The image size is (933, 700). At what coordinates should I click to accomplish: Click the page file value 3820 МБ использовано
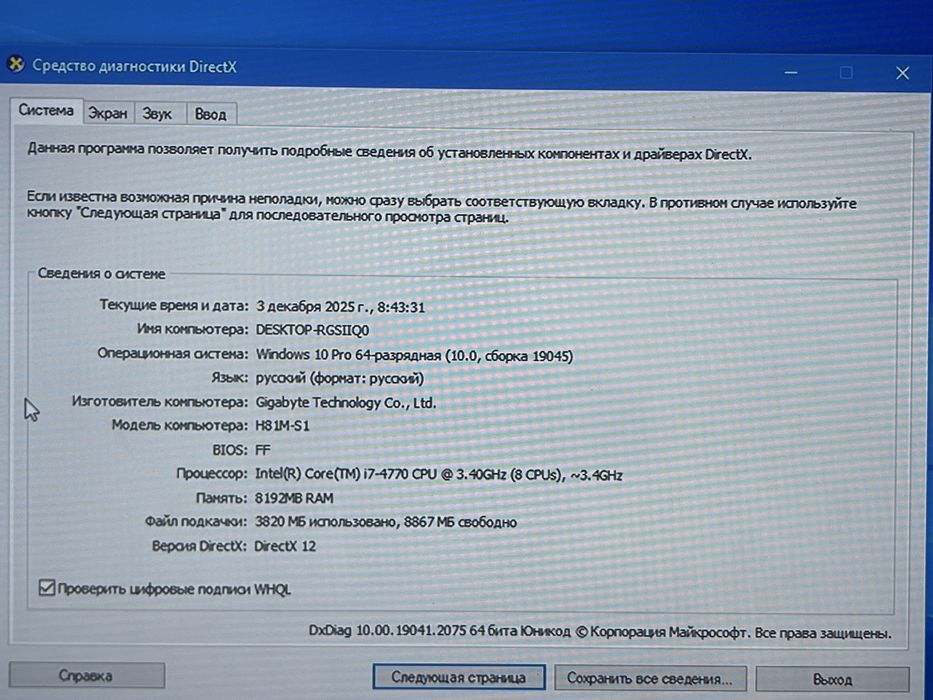click(386, 522)
